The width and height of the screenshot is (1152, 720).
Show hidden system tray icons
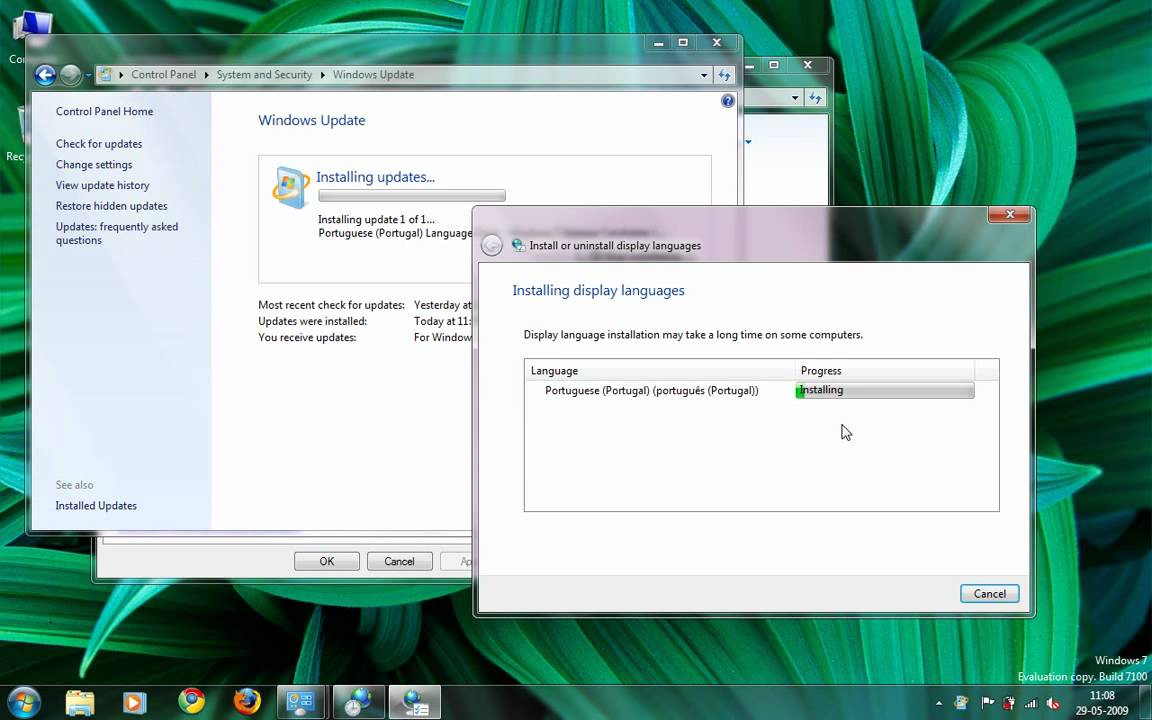938,703
